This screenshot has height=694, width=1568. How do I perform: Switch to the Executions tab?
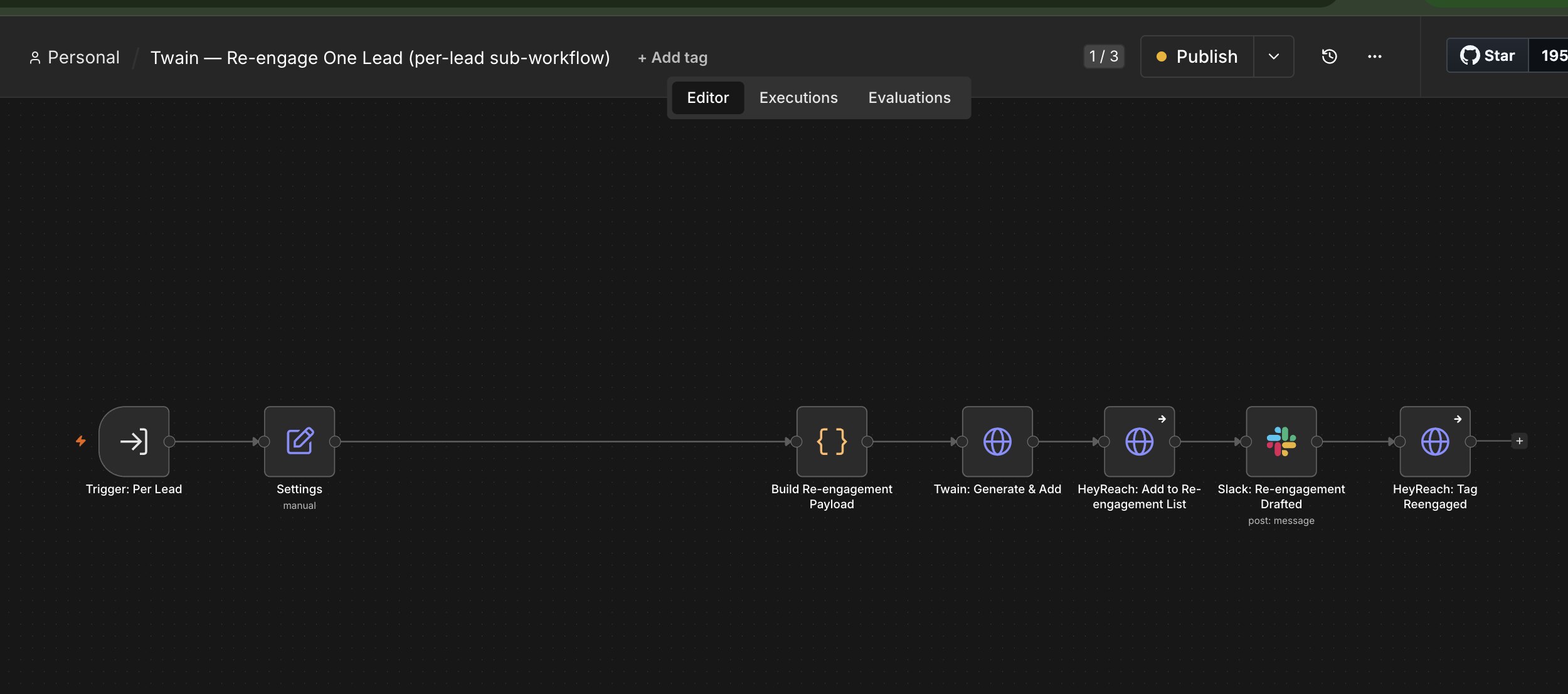[x=798, y=98]
